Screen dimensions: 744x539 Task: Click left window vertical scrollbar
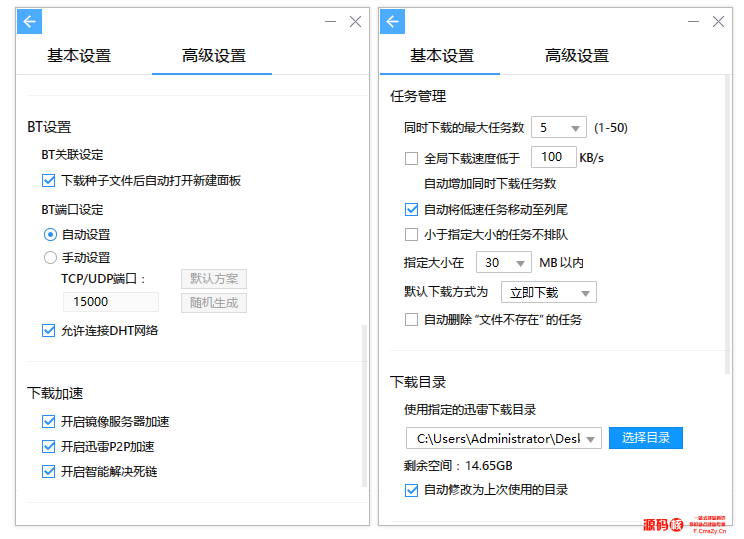click(364, 406)
